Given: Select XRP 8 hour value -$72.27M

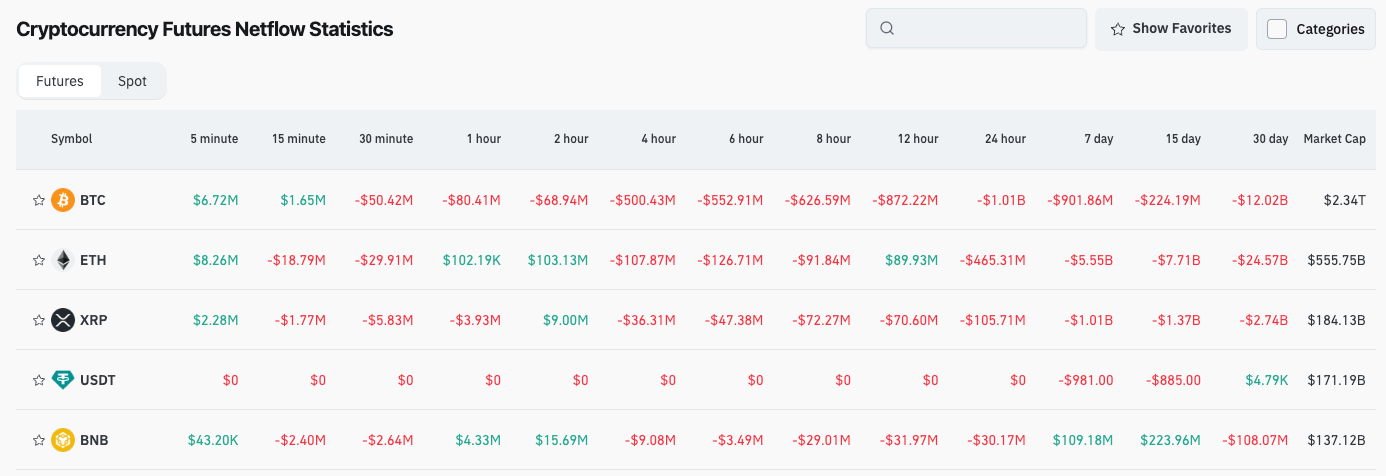Looking at the screenshot, I should [x=822, y=320].
